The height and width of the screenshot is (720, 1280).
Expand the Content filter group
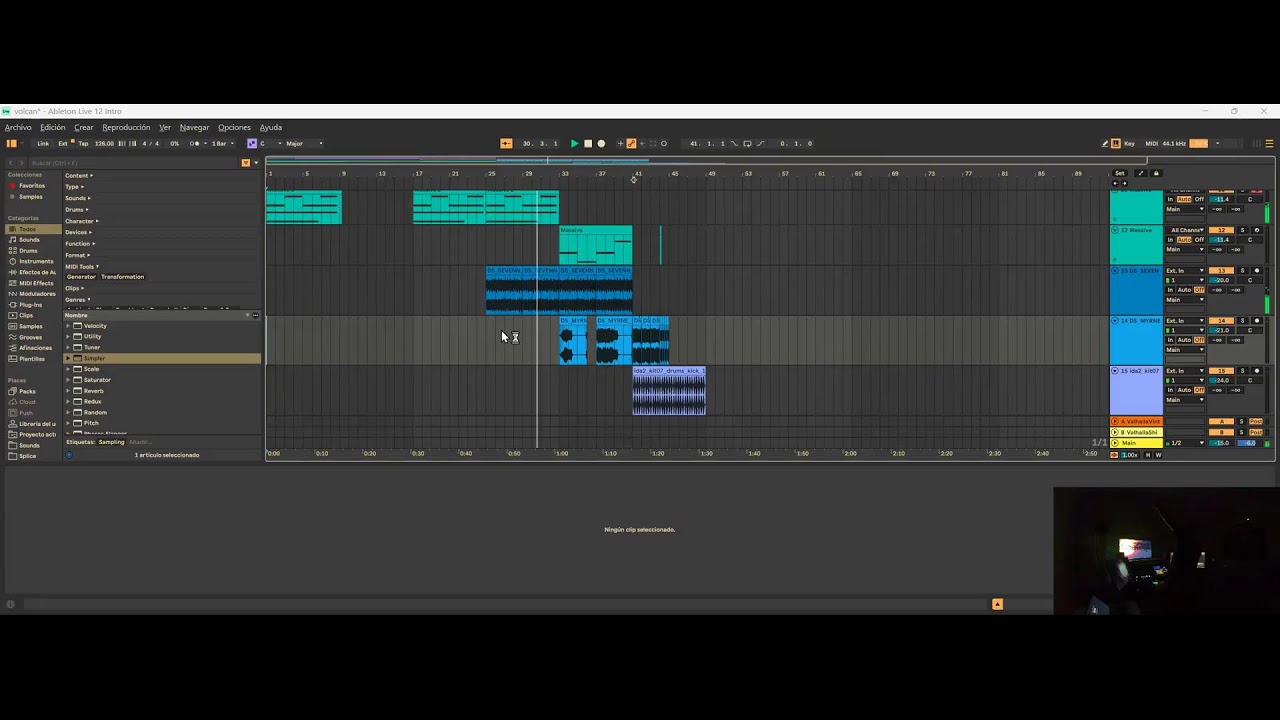pyautogui.click(x=79, y=175)
